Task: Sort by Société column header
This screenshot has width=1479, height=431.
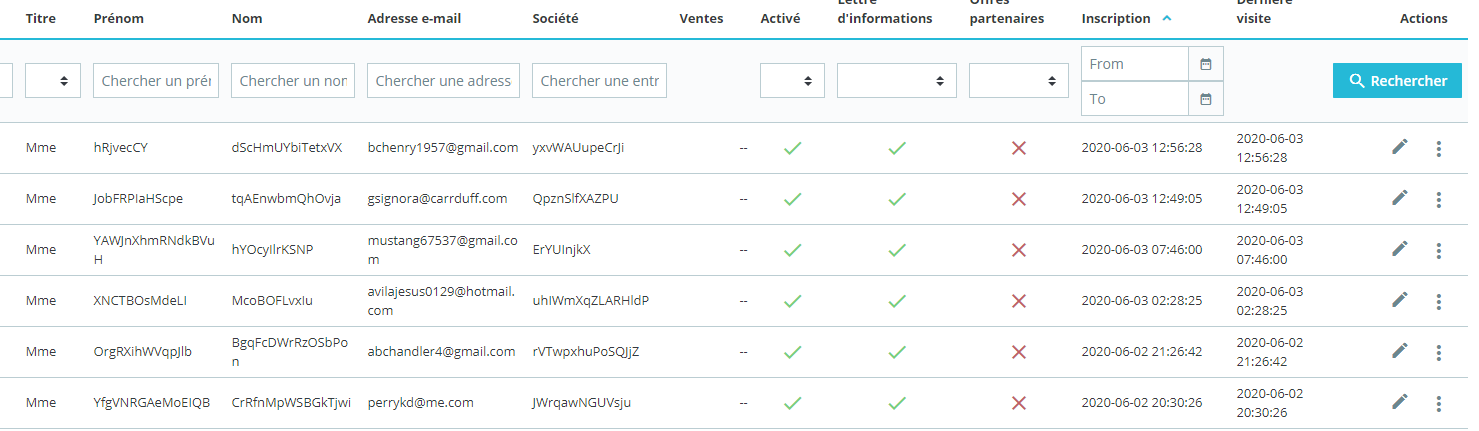Action: pyautogui.click(x=555, y=19)
